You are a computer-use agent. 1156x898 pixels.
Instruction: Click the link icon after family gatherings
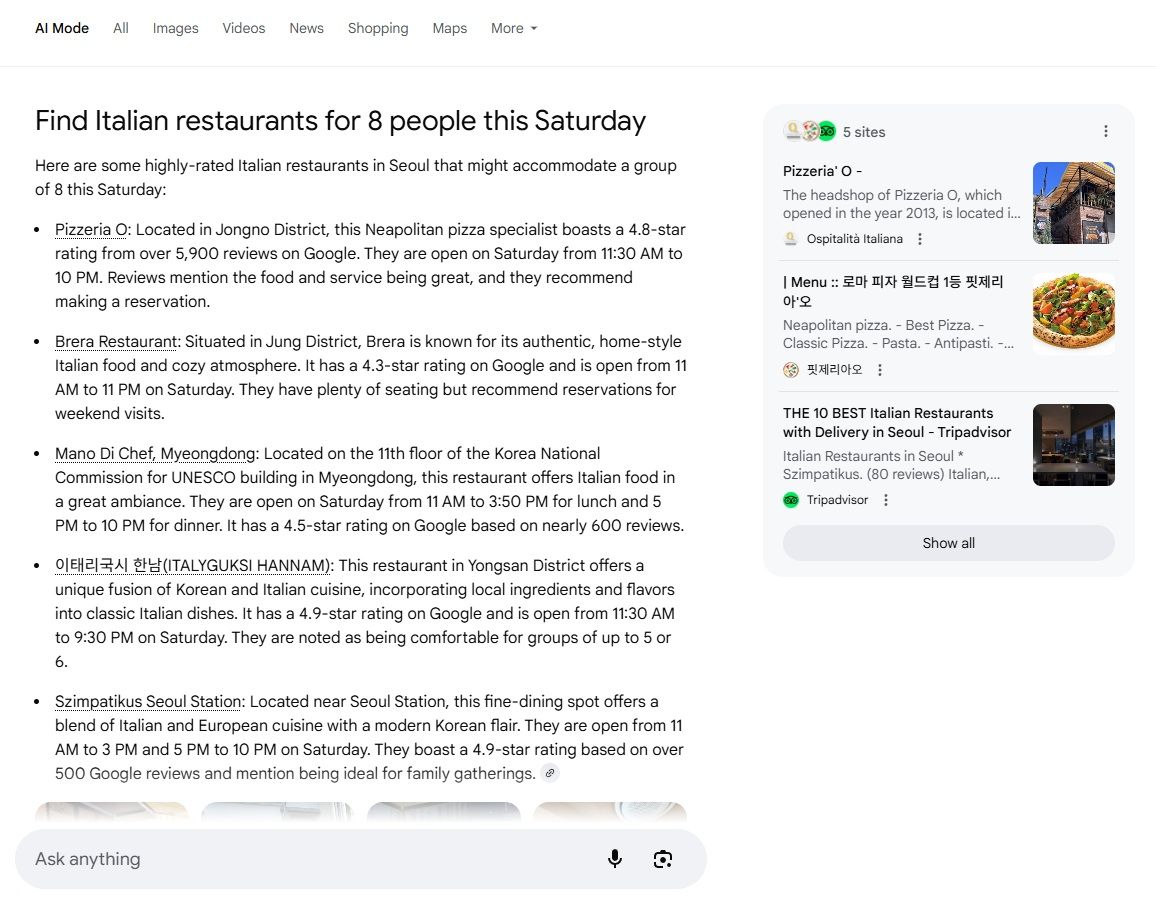click(x=550, y=773)
